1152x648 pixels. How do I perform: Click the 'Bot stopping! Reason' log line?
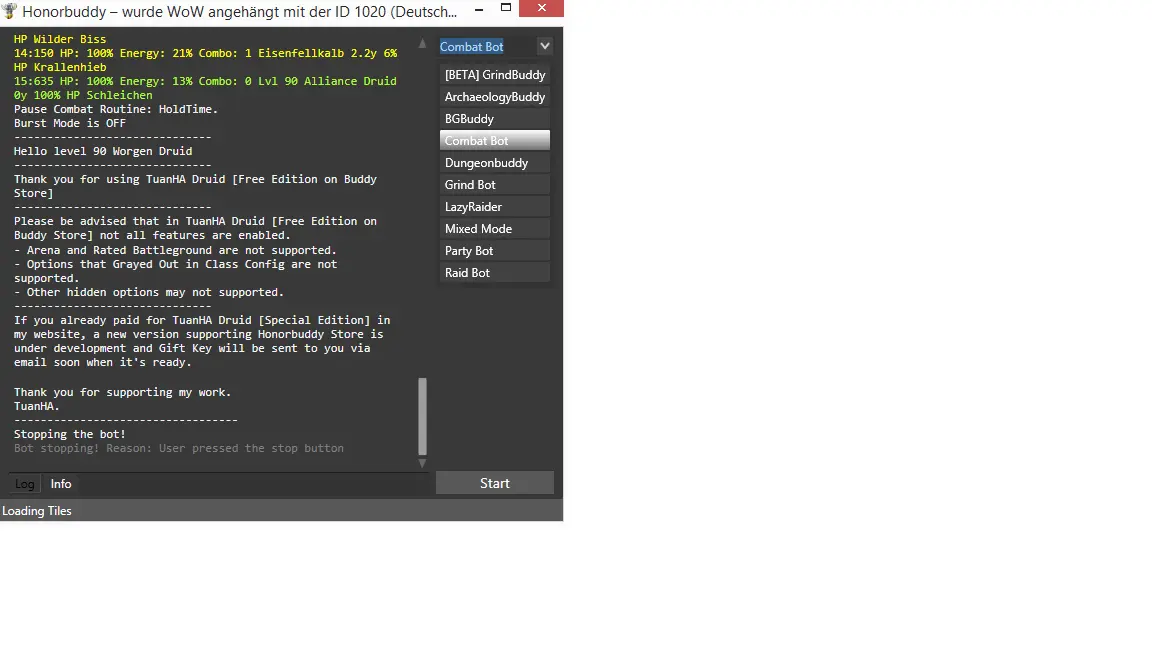(x=179, y=448)
